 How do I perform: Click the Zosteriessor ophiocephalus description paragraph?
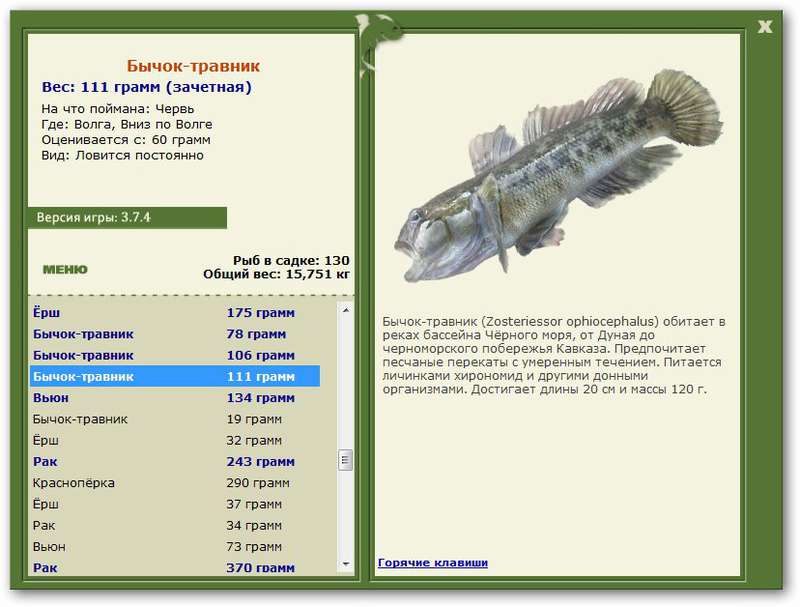tap(554, 356)
